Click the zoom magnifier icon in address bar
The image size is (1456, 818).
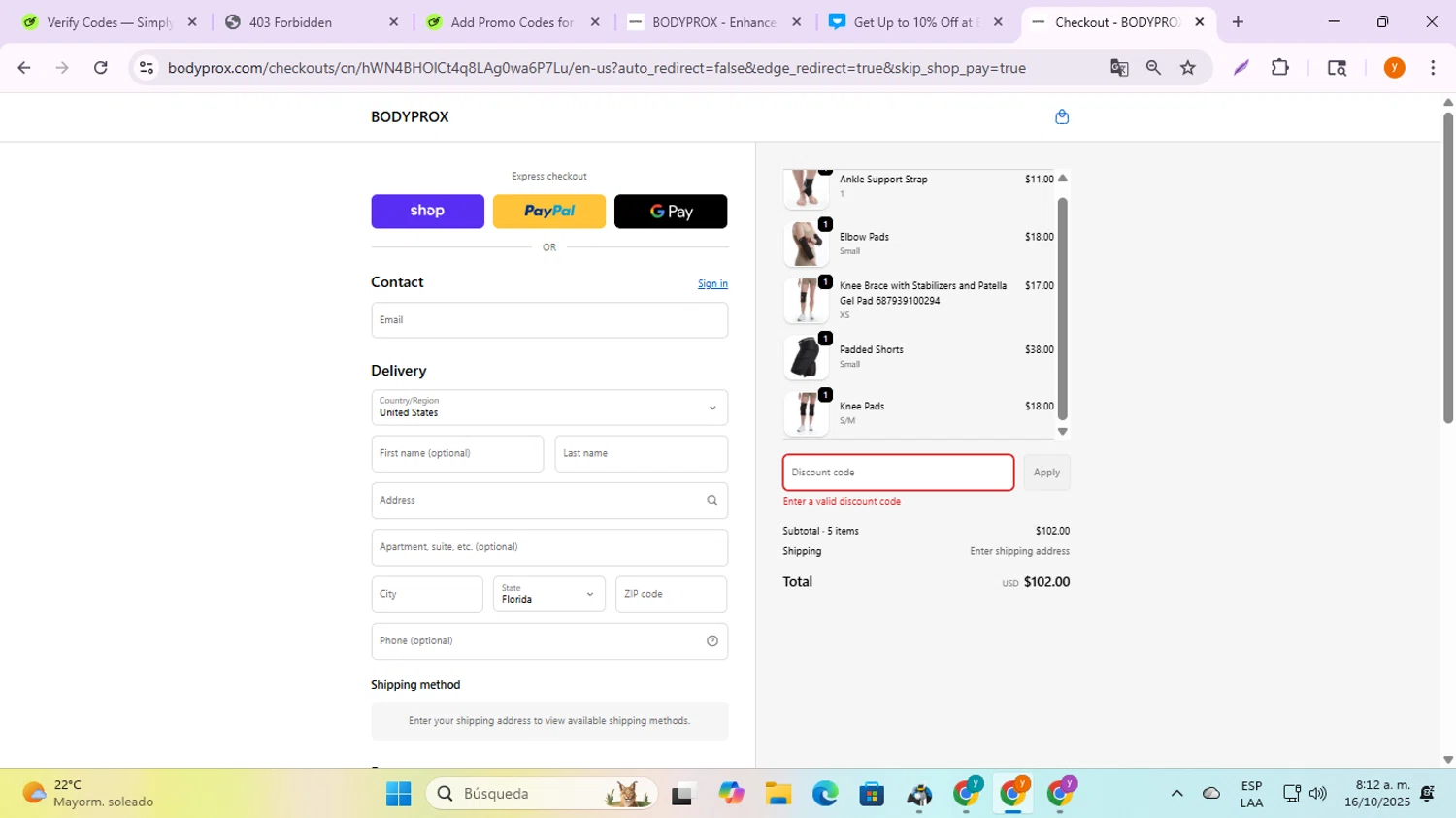point(1153,68)
